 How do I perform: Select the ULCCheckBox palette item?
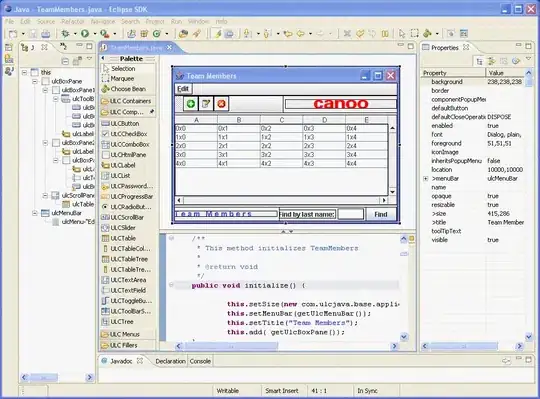pyautogui.click(x=128, y=134)
